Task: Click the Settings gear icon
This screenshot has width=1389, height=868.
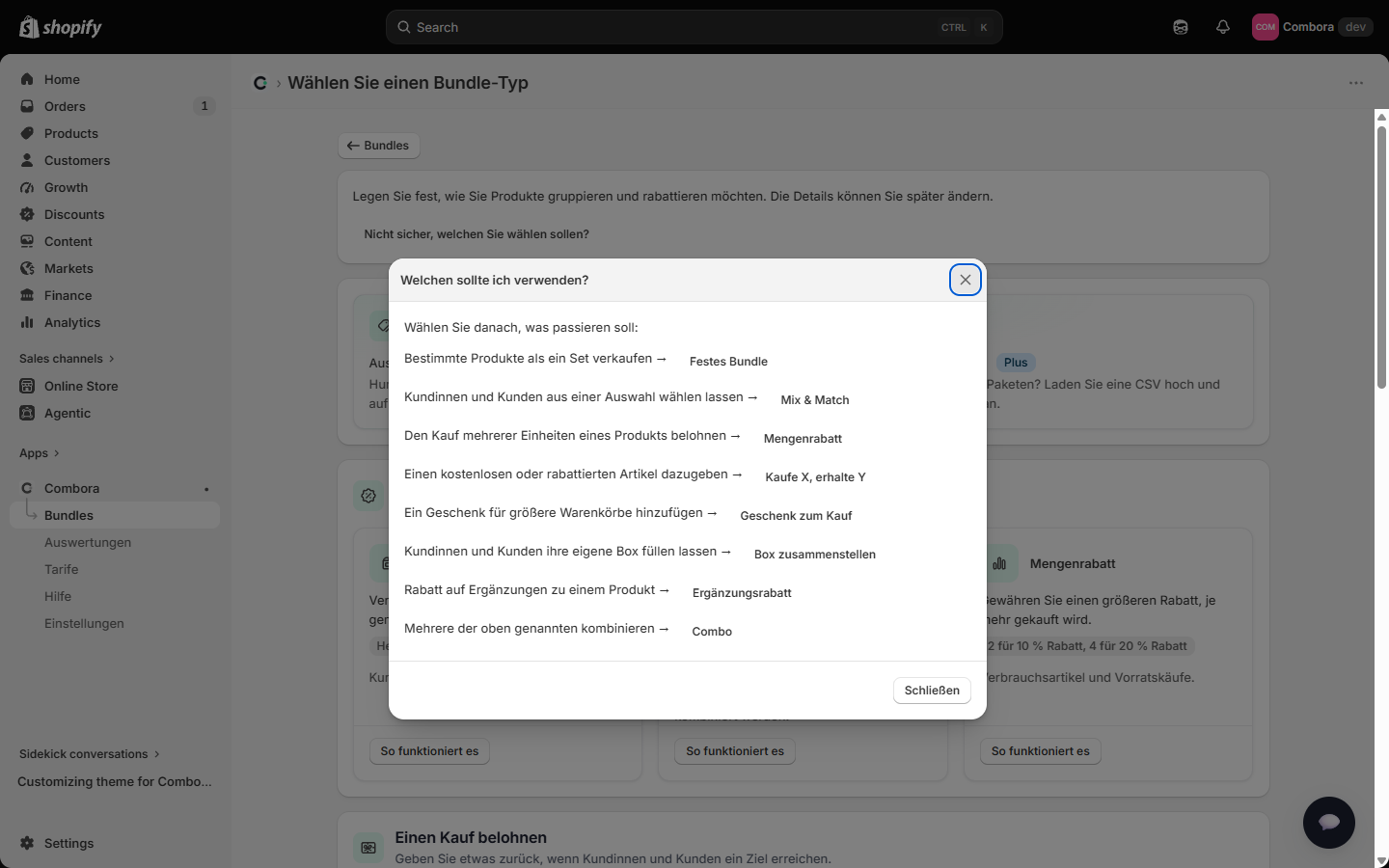Action: pyautogui.click(x=27, y=843)
